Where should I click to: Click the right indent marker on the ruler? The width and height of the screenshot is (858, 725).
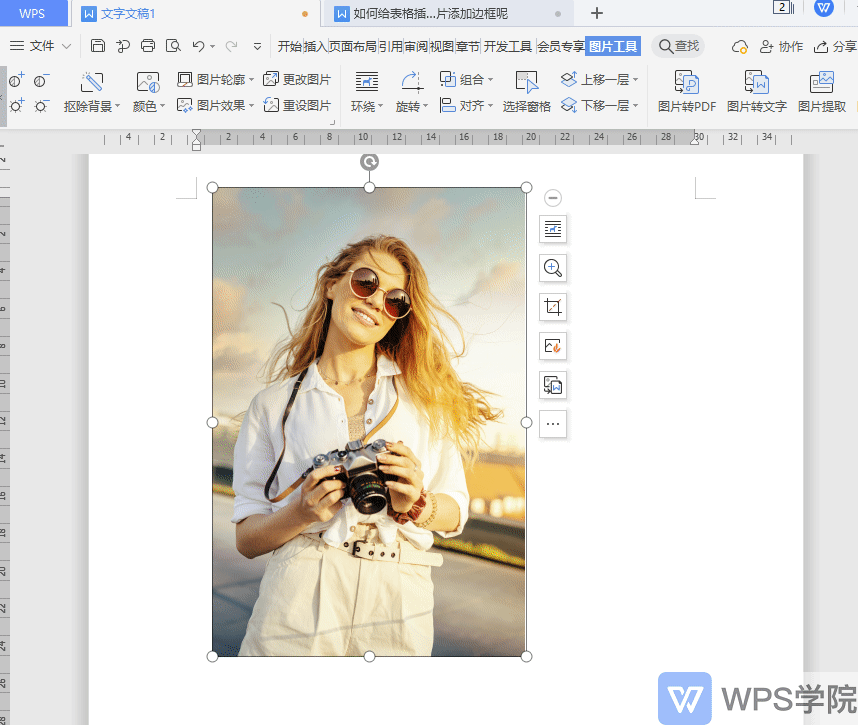coord(695,140)
